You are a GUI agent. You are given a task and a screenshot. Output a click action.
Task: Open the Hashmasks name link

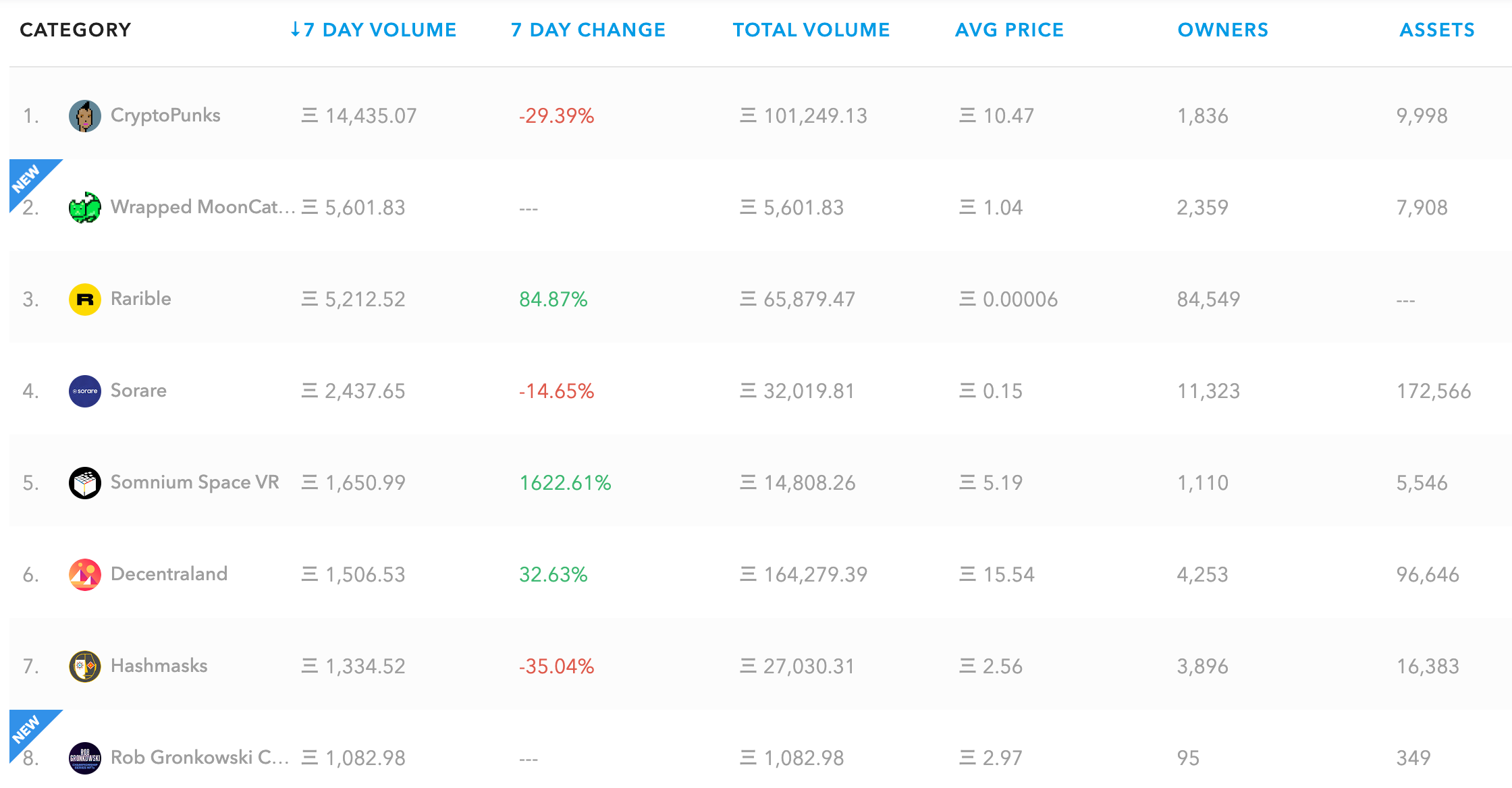(159, 666)
